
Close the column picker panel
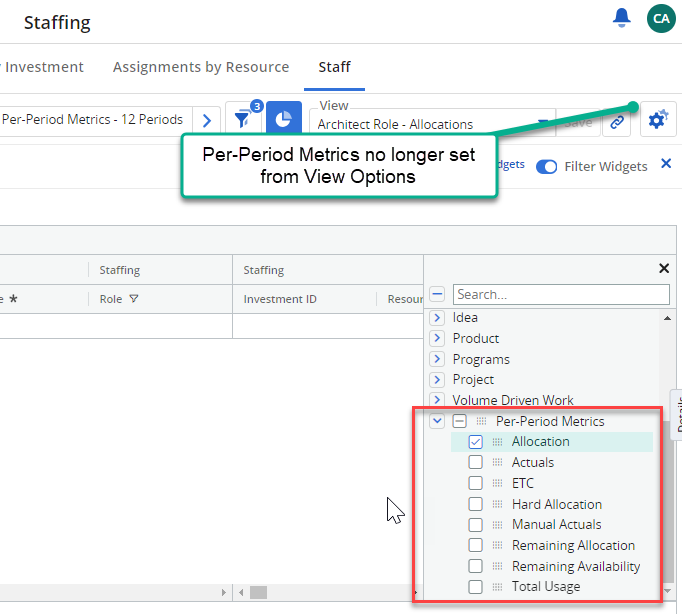[664, 268]
